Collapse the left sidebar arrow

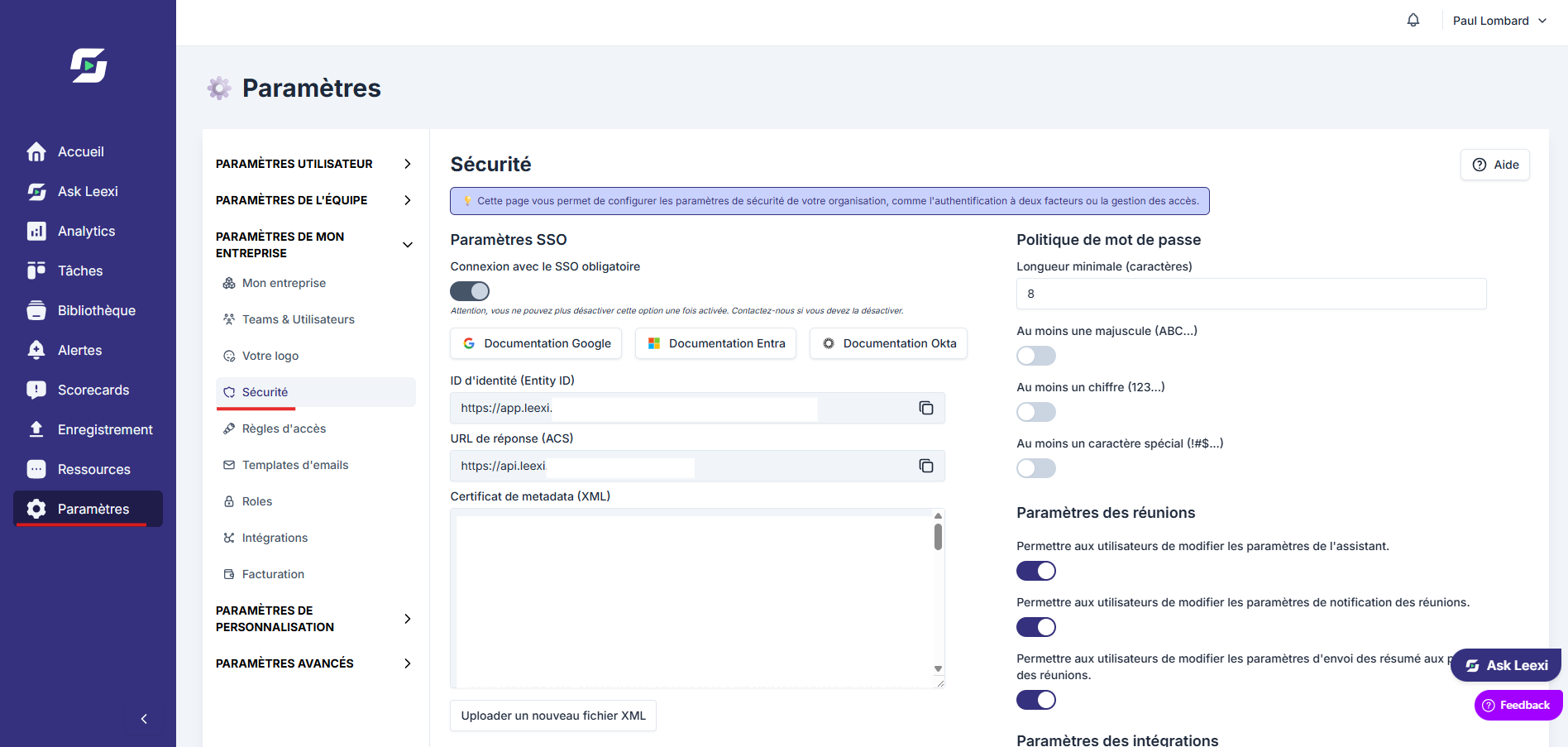coord(144,719)
